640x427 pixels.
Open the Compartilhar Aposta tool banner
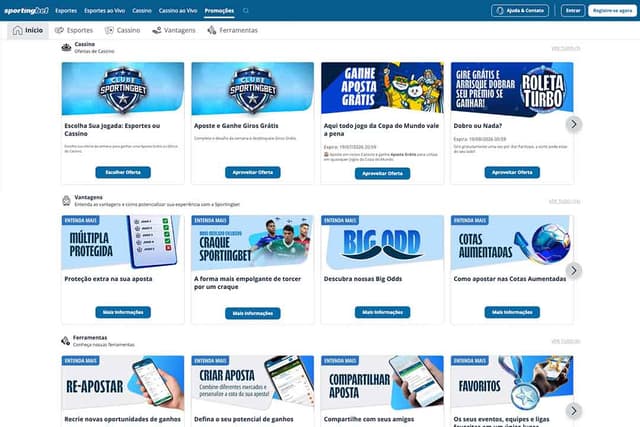pos(382,383)
